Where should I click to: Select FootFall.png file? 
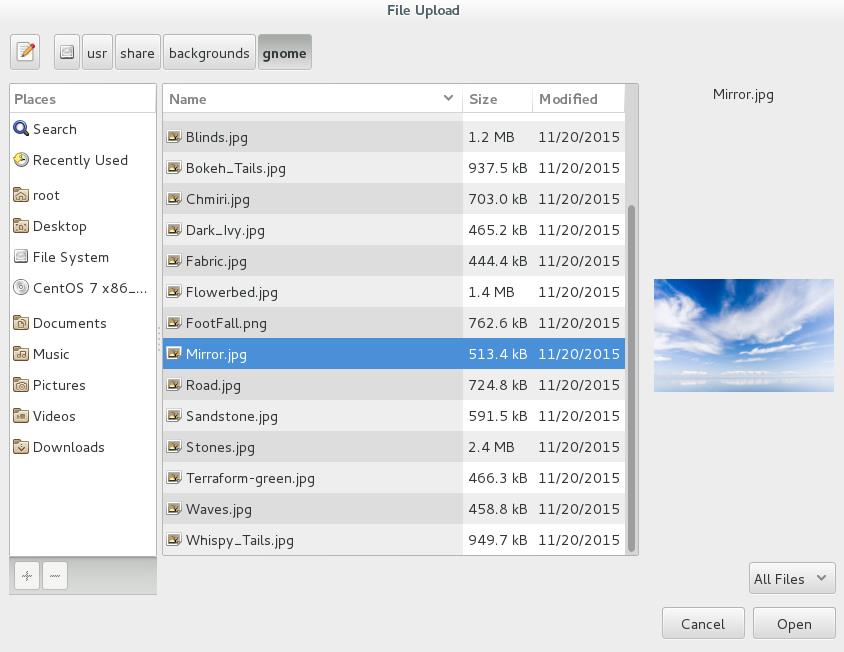393,323
